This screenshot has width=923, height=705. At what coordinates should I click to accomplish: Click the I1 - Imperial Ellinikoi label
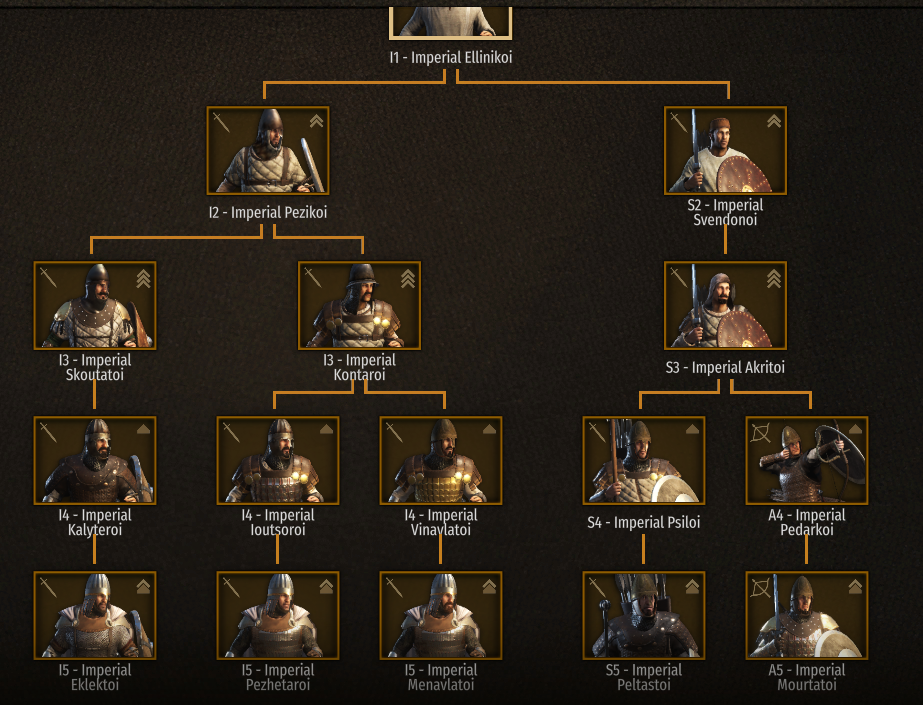(x=451, y=57)
